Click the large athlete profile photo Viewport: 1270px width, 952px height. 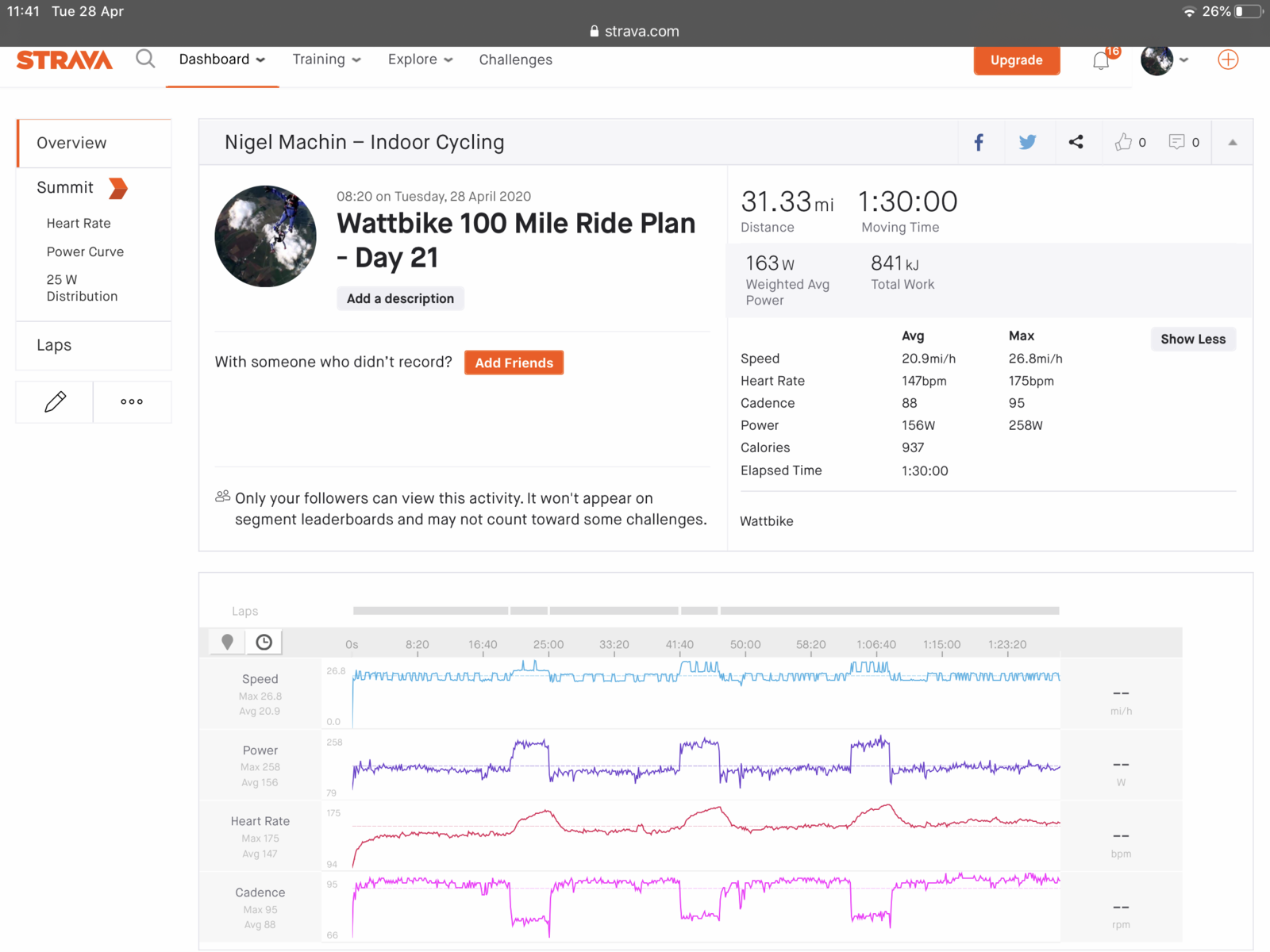(x=265, y=236)
